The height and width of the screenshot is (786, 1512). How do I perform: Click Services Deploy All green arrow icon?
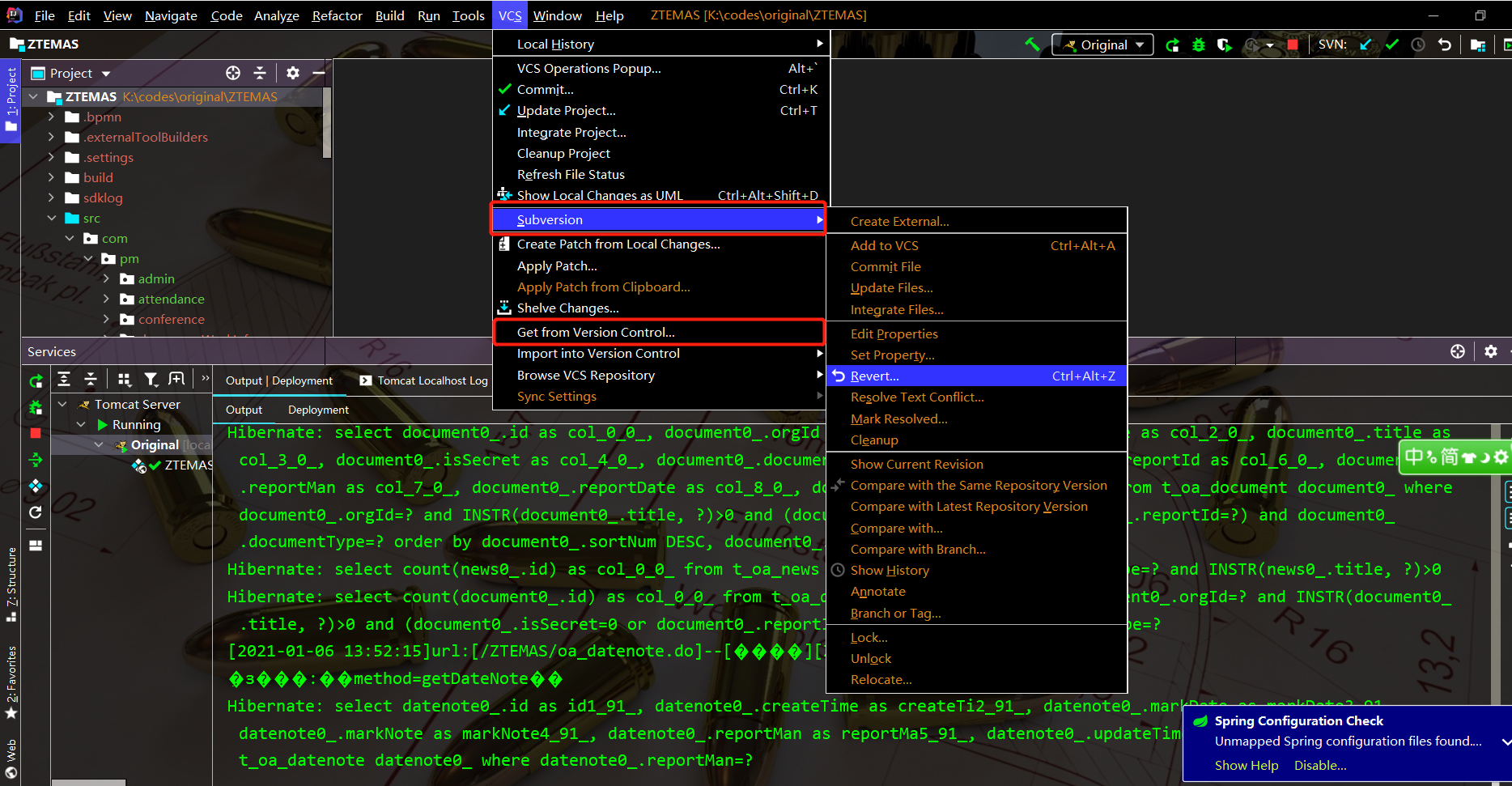click(x=36, y=460)
